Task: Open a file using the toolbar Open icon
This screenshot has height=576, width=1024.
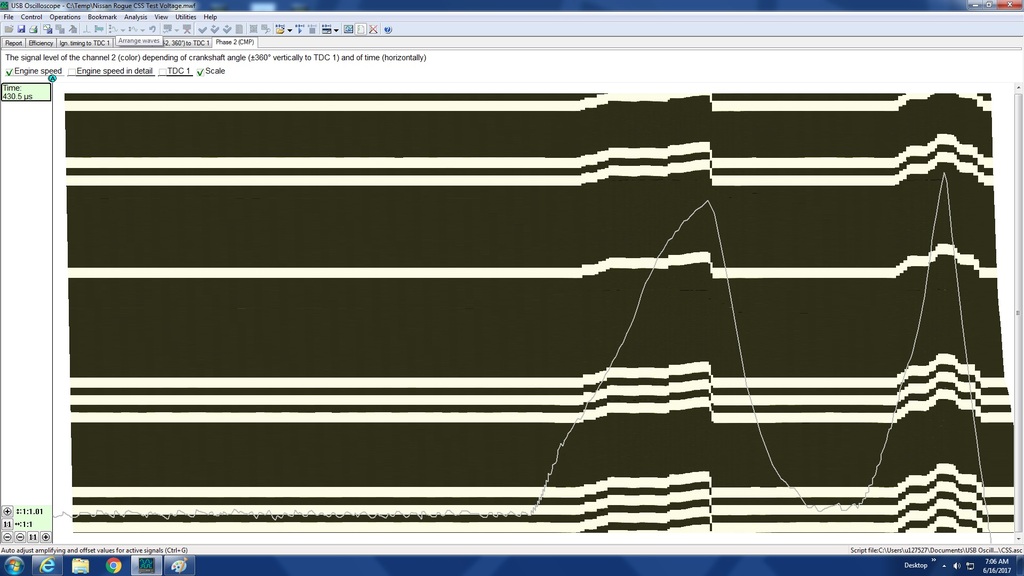Action: point(10,29)
